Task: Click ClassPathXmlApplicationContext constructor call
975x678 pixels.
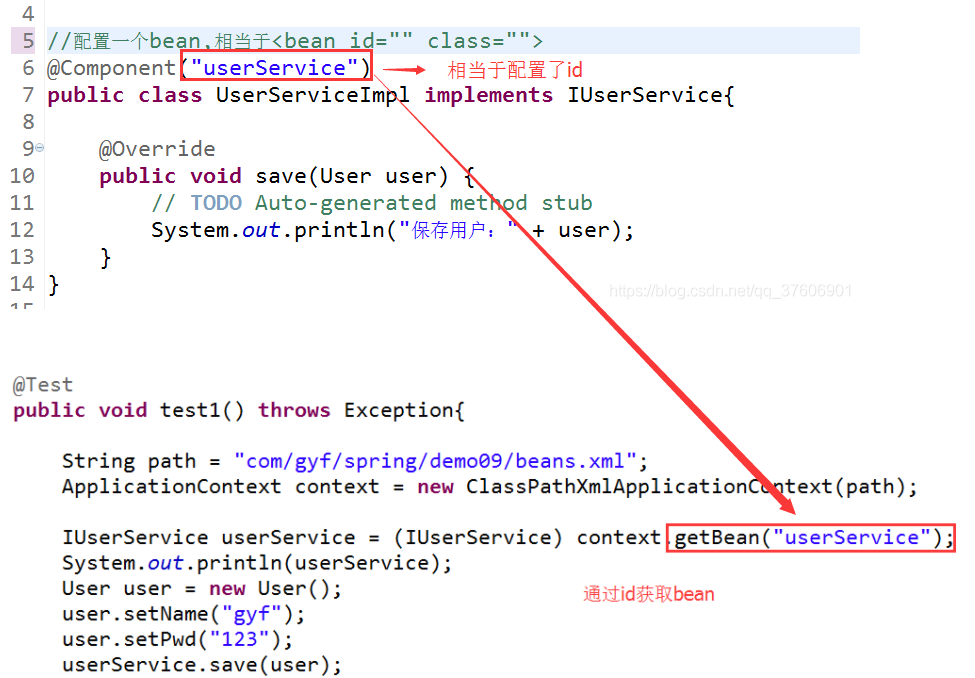Action: tap(691, 487)
